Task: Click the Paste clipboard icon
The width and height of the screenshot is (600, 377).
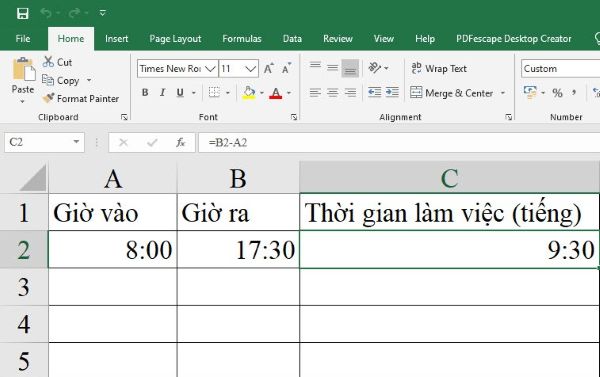Action: 24,69
